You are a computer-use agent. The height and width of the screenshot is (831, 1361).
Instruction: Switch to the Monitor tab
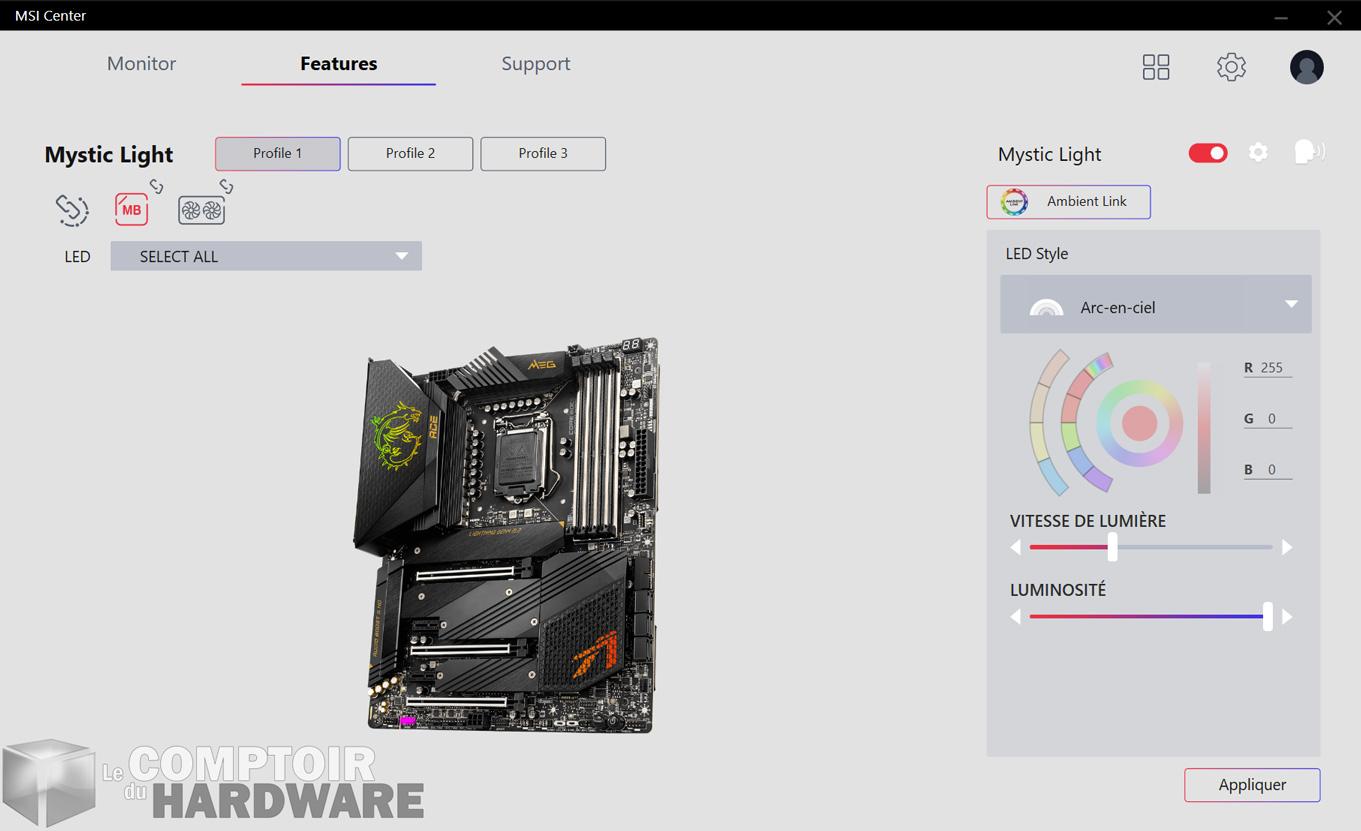pos(141,63)
